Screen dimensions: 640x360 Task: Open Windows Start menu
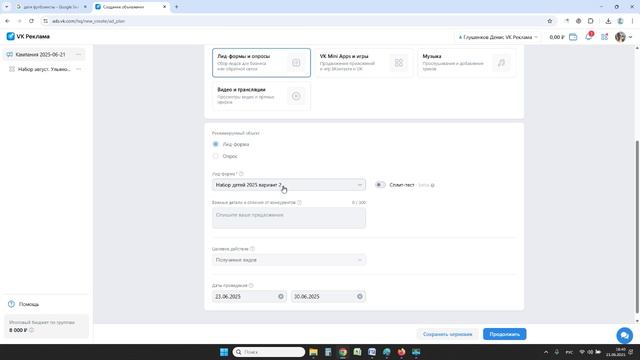(224, 352)
